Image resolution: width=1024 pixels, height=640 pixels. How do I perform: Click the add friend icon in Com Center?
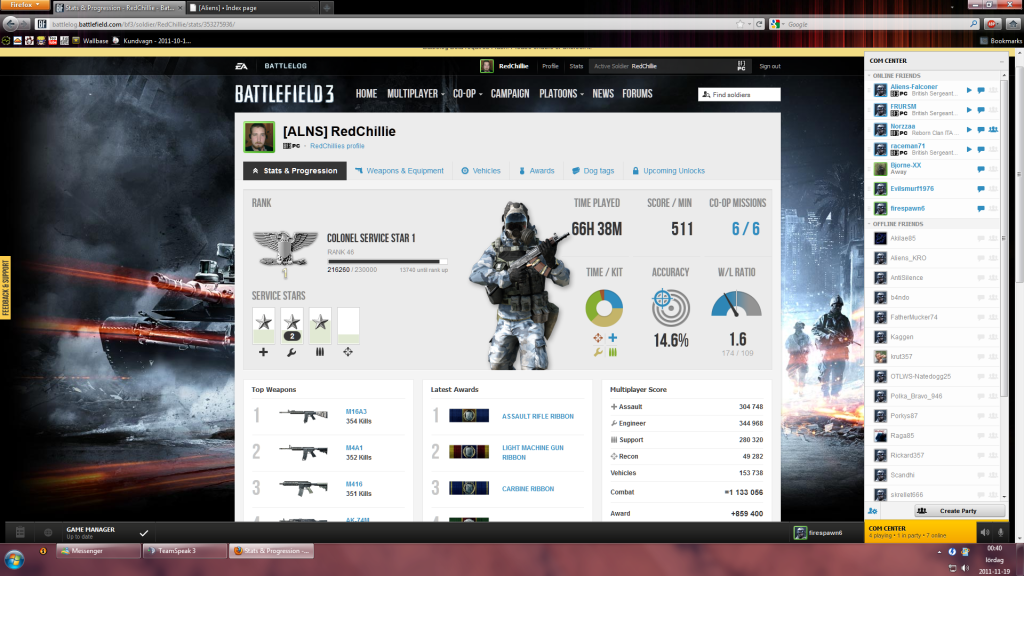pyautogui.click(x=873, y=511)
